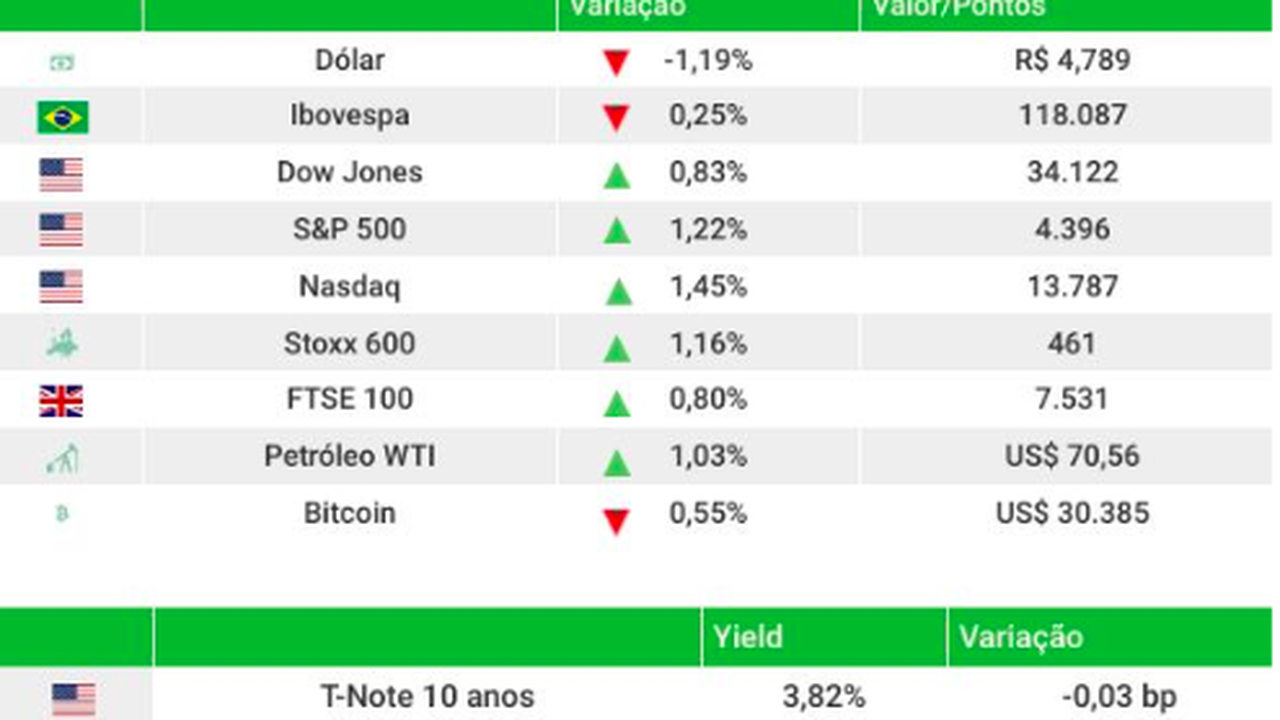Image resolution: width=1280 pixels, height=720 pixels.
Task: Click the dollar bill icon beside Dólar
Action: click(x=62, y=62)
